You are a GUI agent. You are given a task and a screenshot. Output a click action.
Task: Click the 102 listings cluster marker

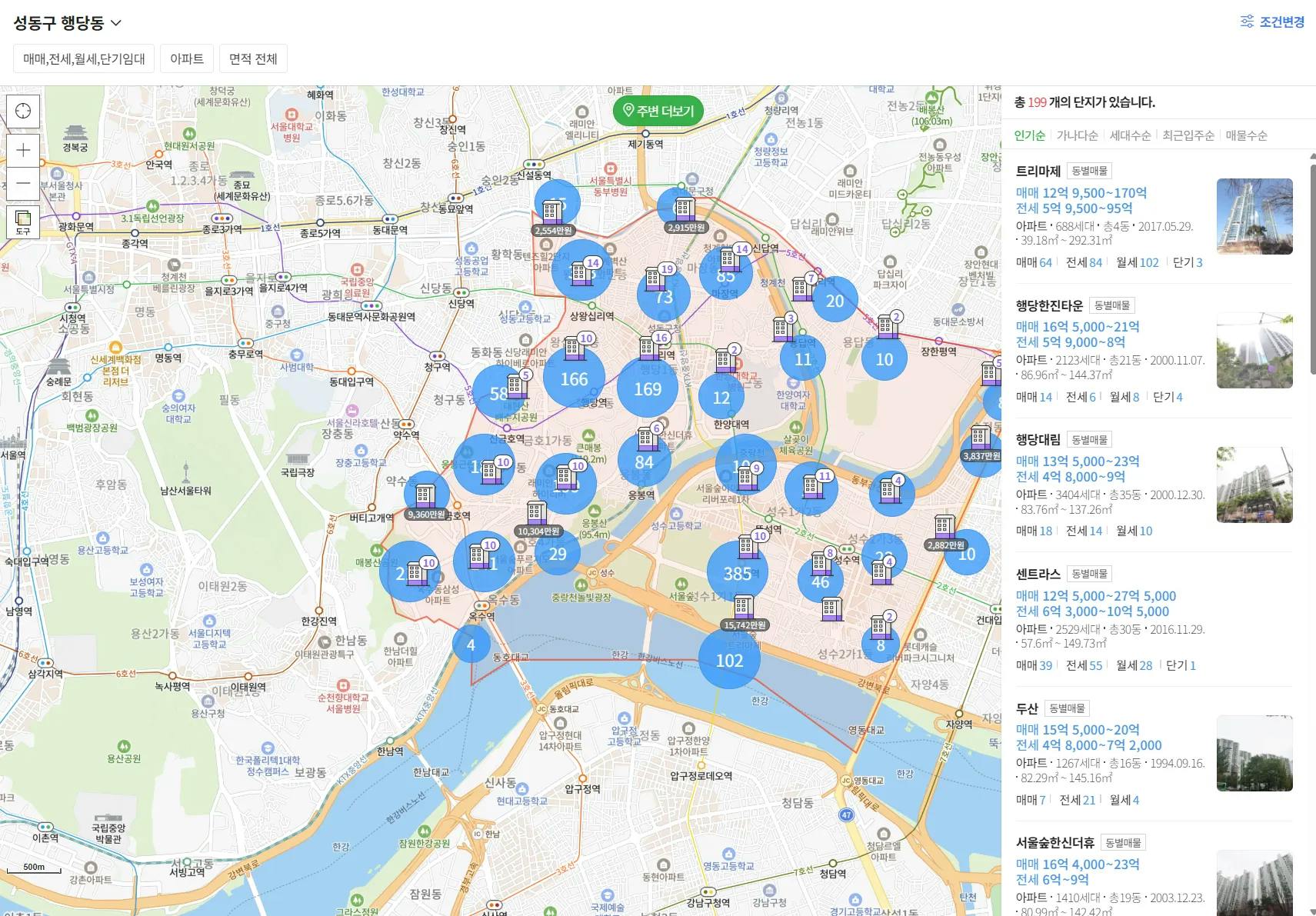[729, 660]
